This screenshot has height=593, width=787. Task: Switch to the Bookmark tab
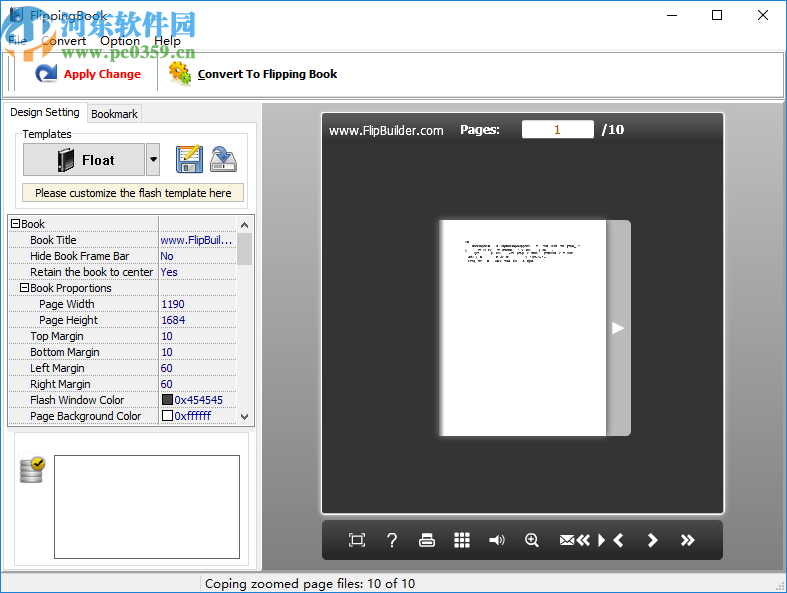click(x=114, y=114)
